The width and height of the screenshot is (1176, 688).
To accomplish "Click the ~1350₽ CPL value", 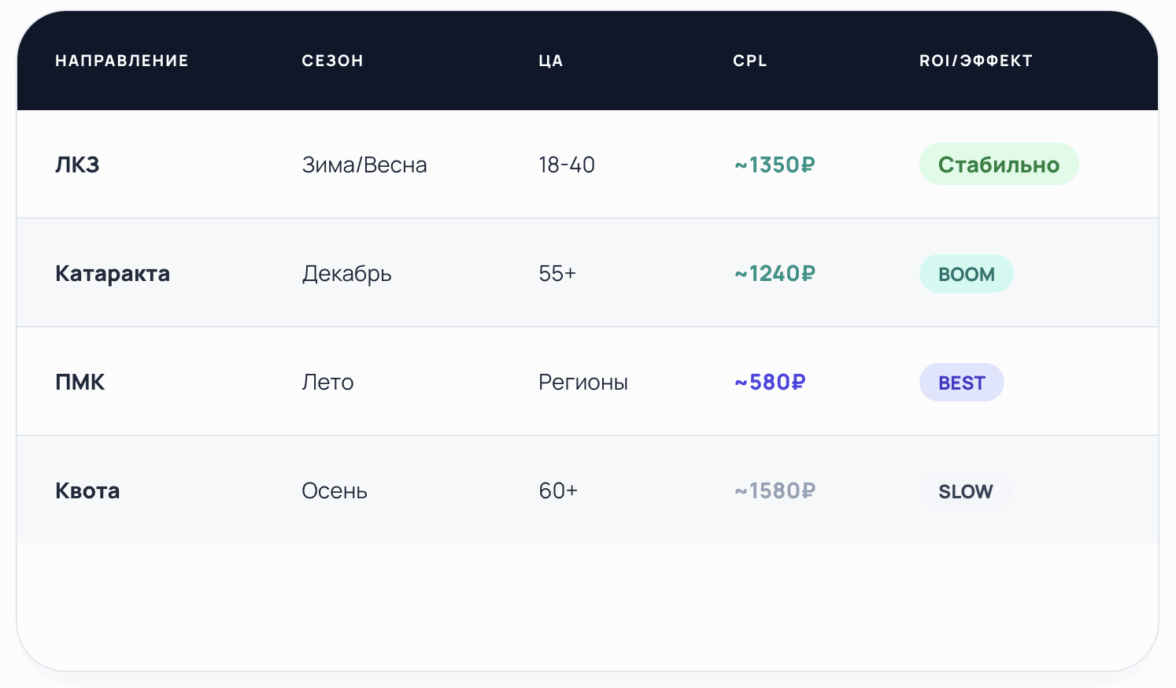I will (x=774, y=165).
